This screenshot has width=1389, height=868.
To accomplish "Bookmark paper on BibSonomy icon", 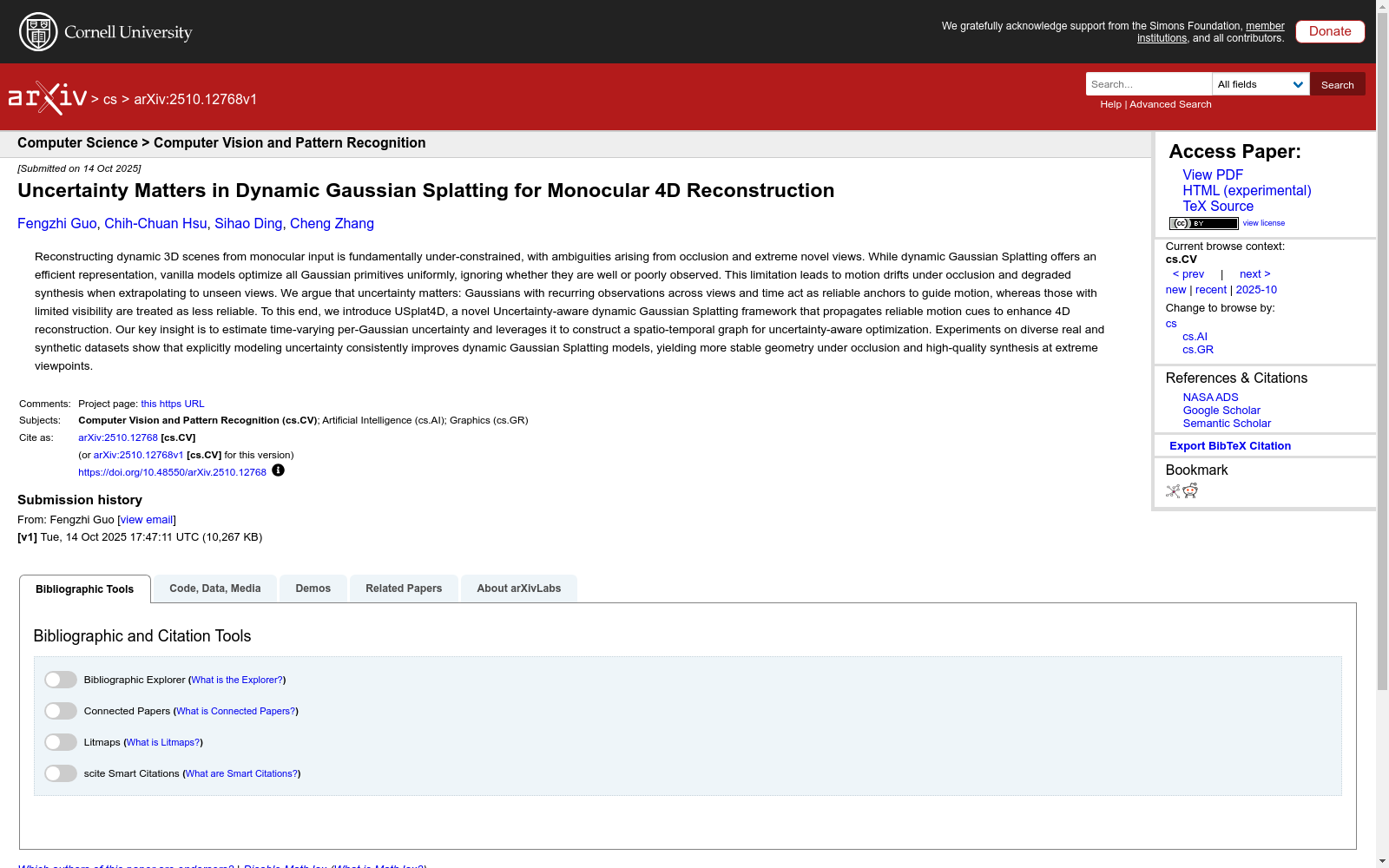I will (1173, 491).
